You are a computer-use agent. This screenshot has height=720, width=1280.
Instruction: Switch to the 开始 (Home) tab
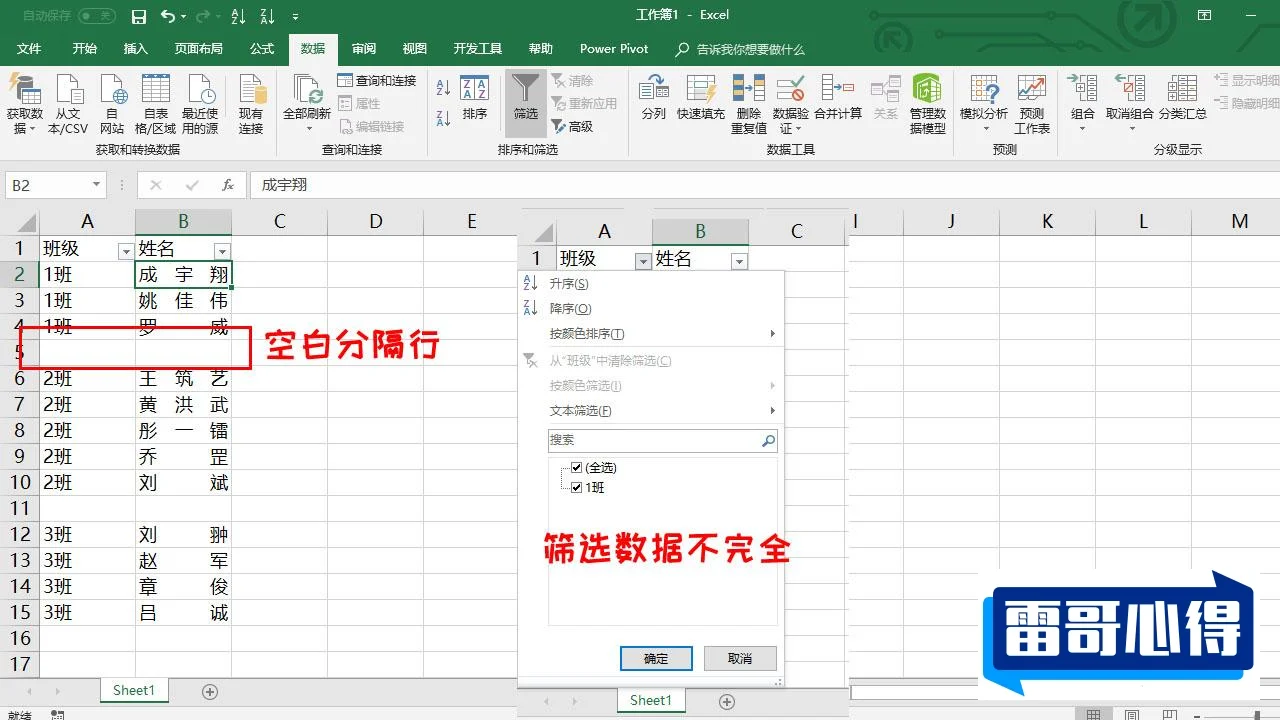pos(85,49)
